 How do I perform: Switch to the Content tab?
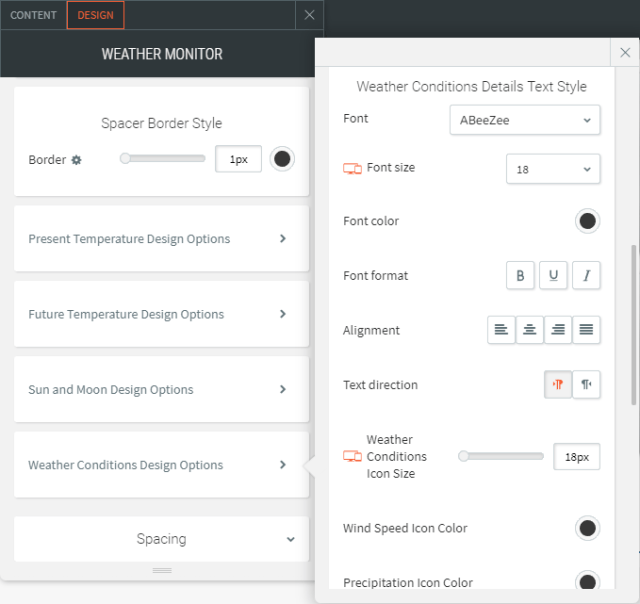click(33, 15)
